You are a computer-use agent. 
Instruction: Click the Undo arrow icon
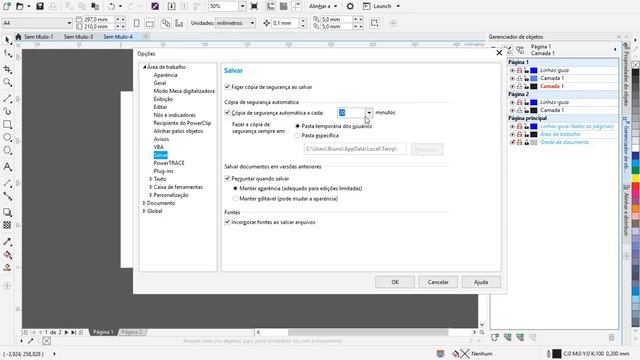click(x=111, y=6)
